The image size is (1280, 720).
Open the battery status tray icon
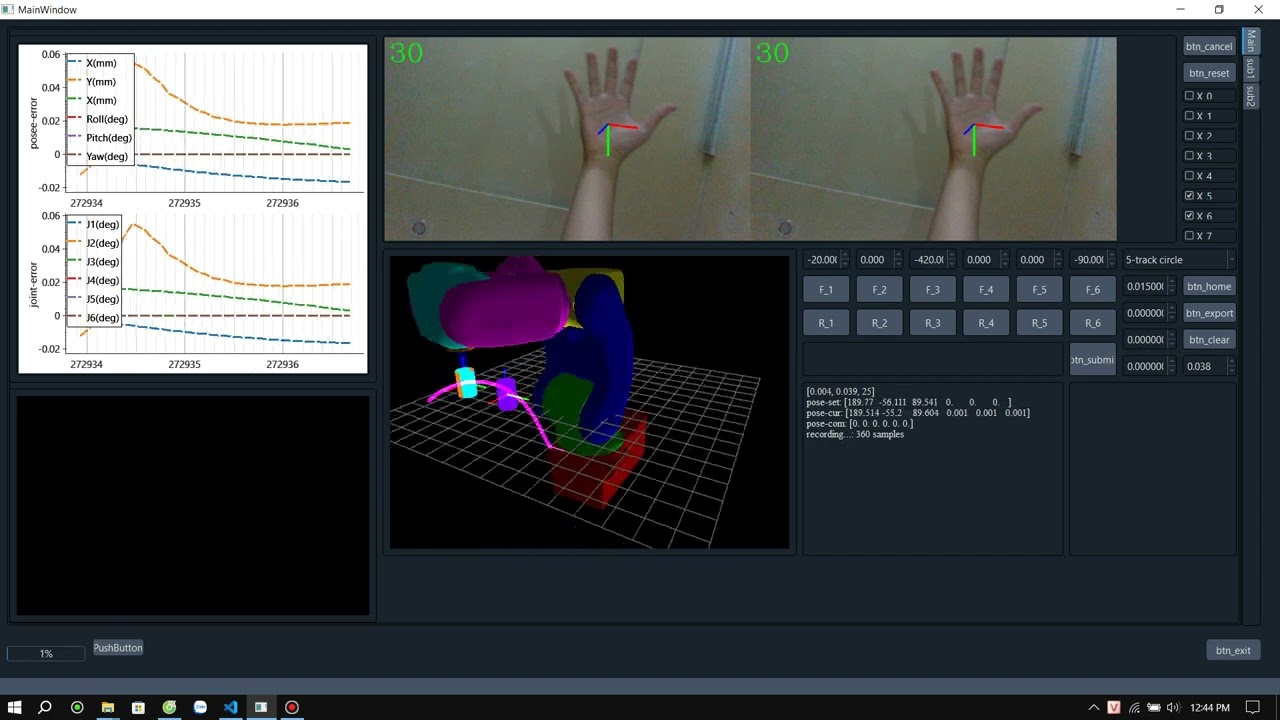(x=1154, y=707)
